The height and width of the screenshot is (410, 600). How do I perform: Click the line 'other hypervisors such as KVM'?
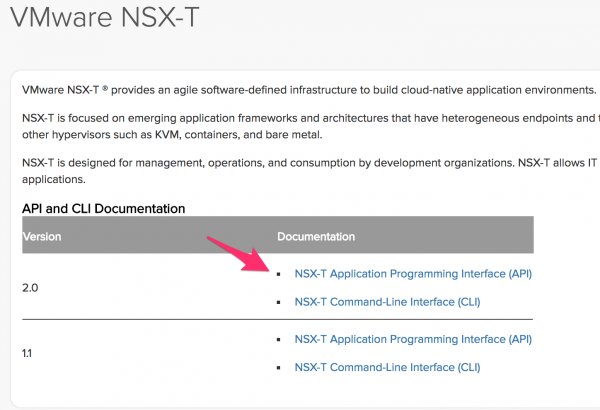tap(172, 135)
